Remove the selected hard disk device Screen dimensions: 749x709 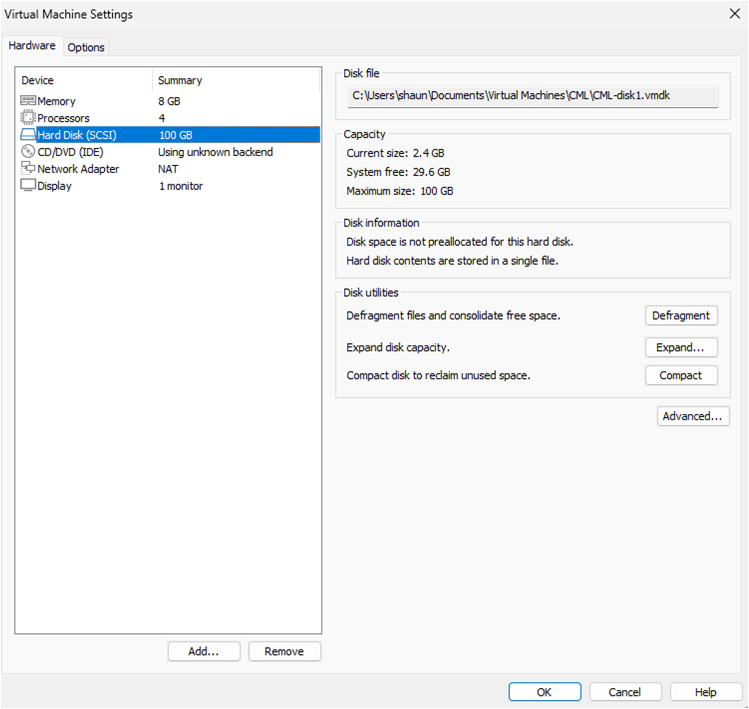pos(284,651)
